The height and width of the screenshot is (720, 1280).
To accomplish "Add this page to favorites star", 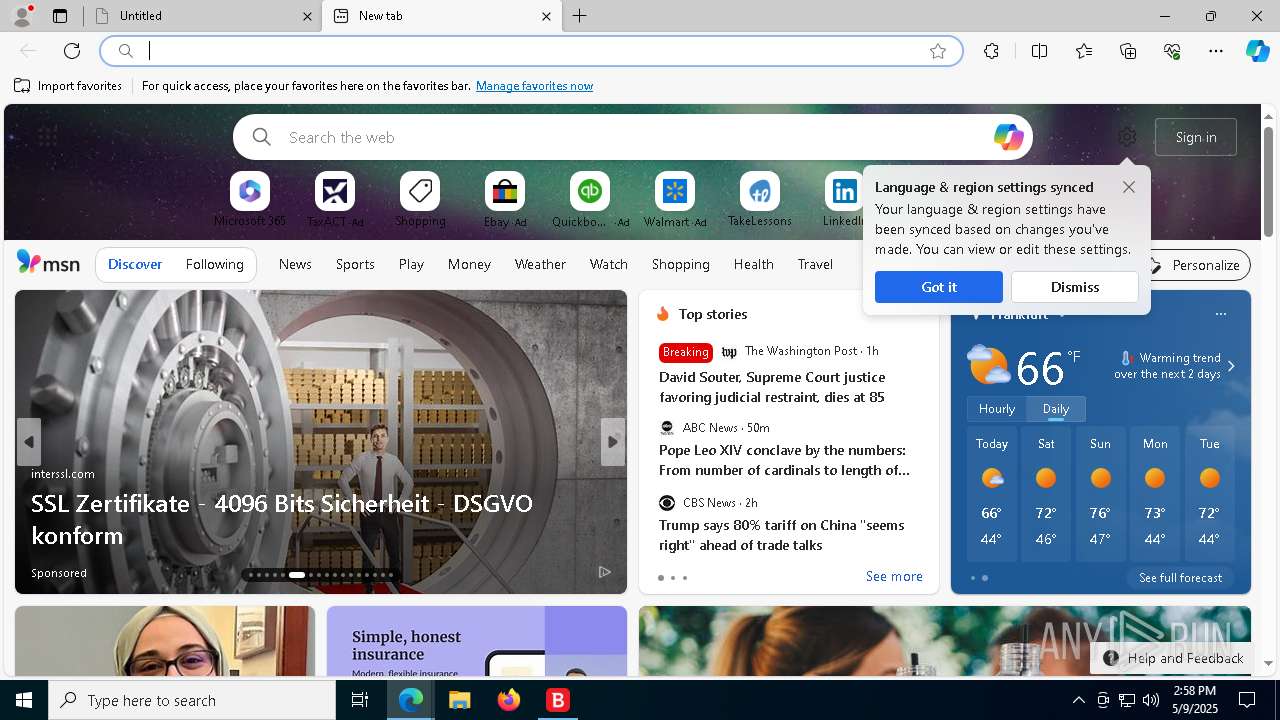I will point(938,51).
